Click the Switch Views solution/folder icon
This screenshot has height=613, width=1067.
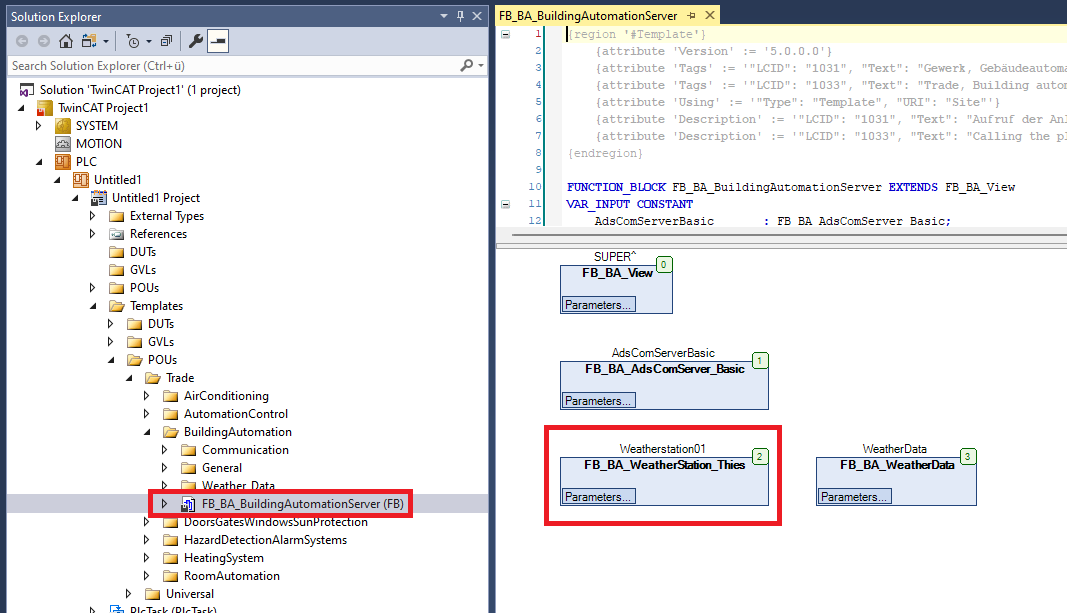pyautogui.click(x=89, y=41)
